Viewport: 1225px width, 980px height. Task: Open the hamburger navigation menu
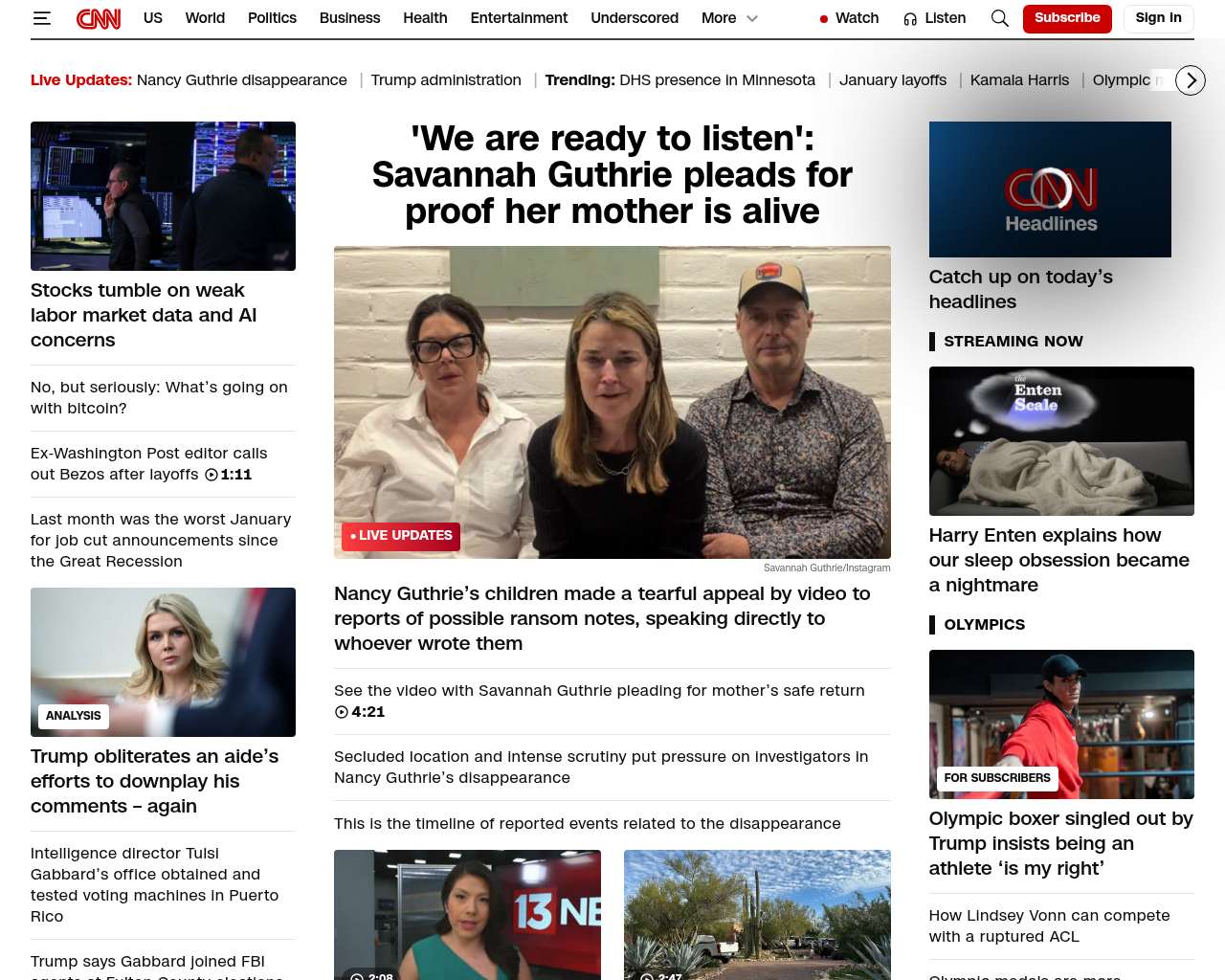tap(41, 18)
